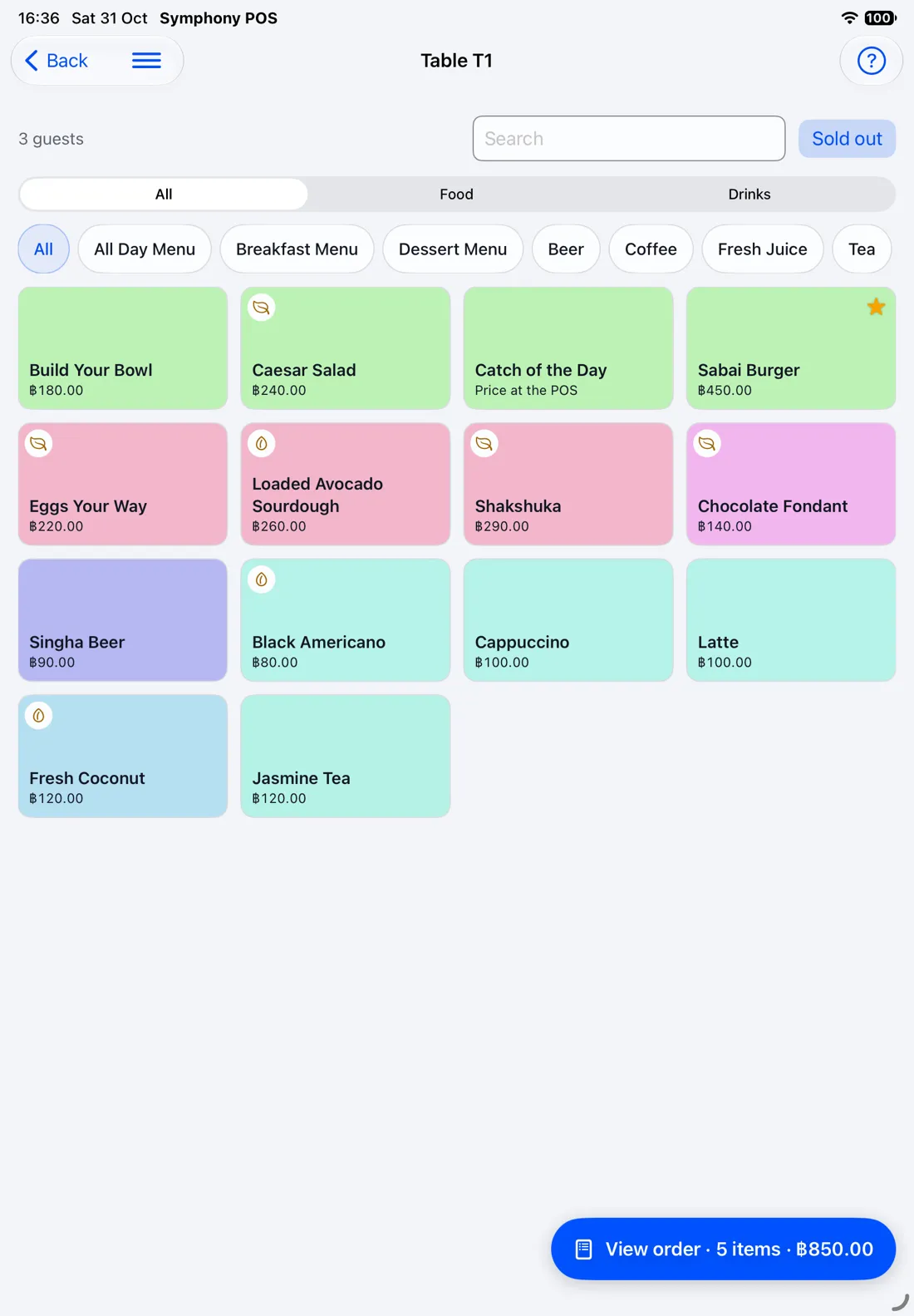This screenshot has height=1316, width=914.
Task: Add Loaded Avocado Sourdough item
Action: pos(346,484)
